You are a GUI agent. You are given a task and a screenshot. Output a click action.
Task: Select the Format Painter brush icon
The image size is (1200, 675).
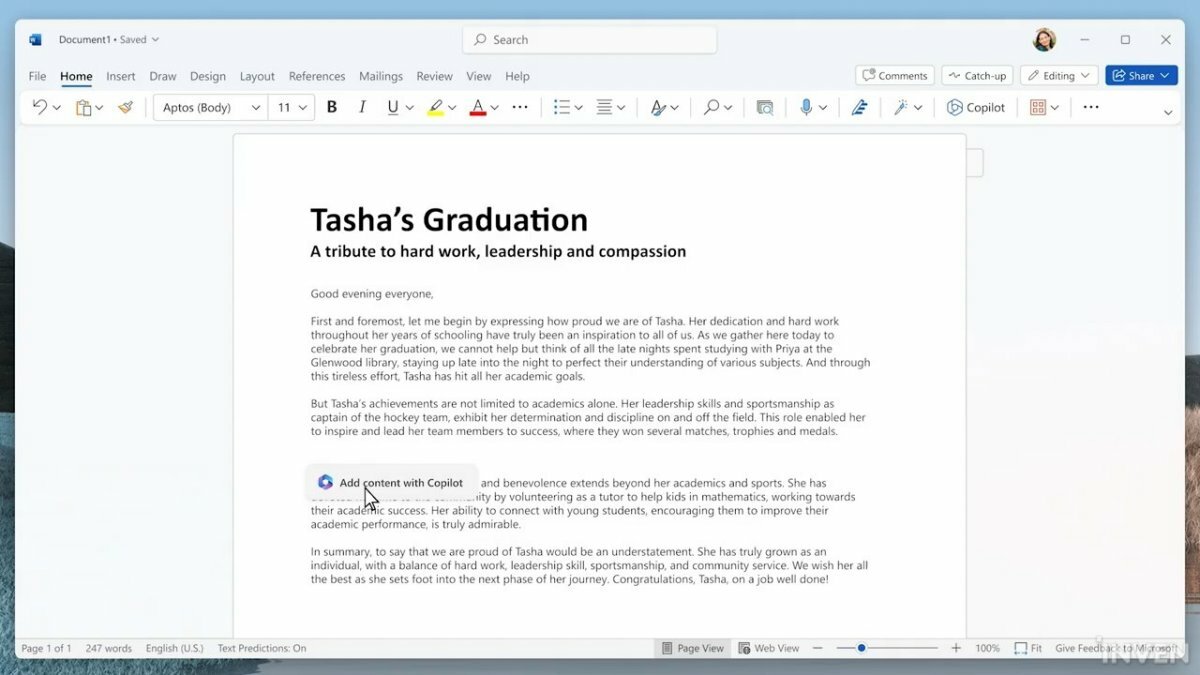pos(125,107)
